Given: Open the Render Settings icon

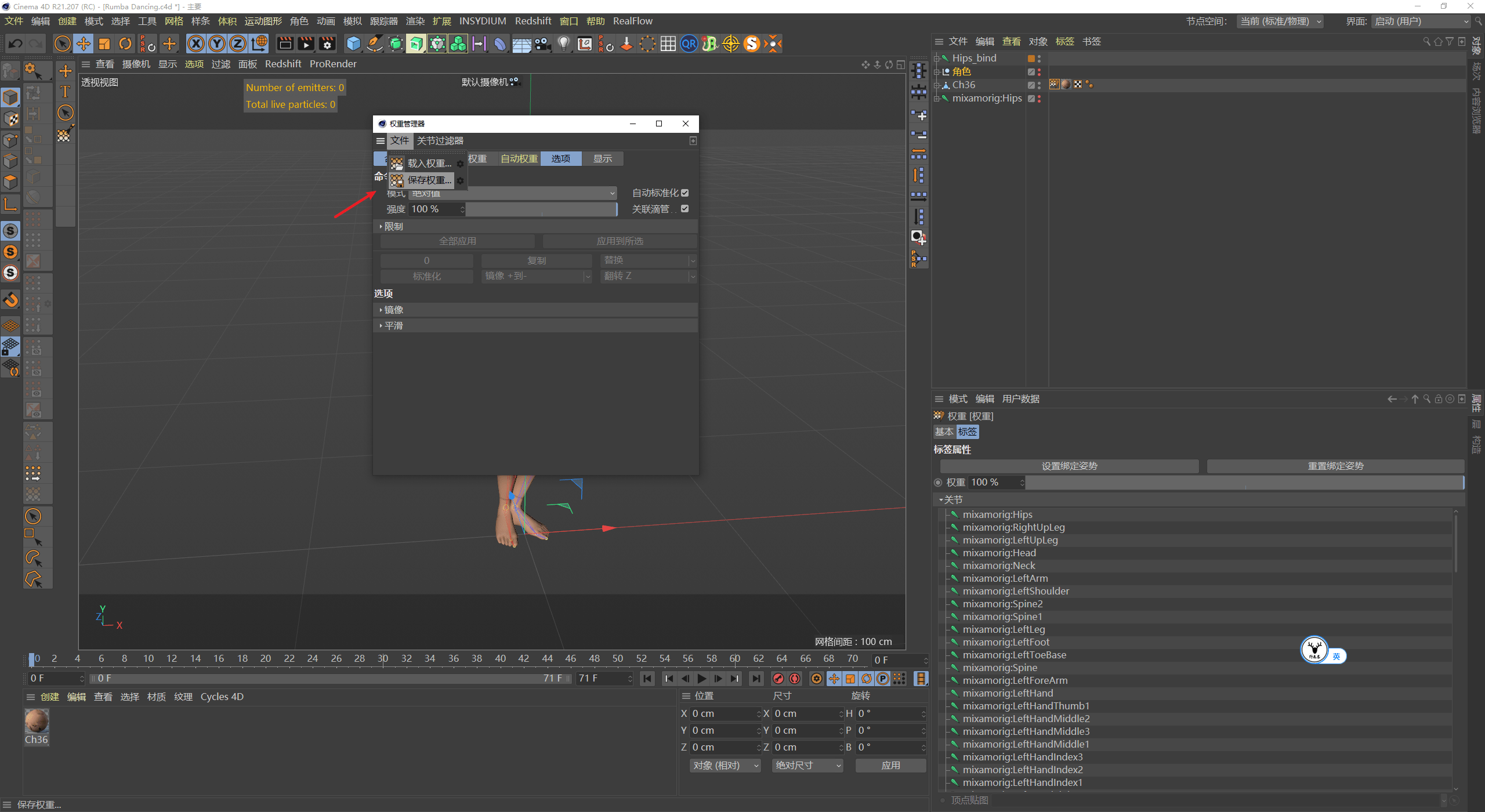Looking at the screenshot, I should [x=327, y=43].
